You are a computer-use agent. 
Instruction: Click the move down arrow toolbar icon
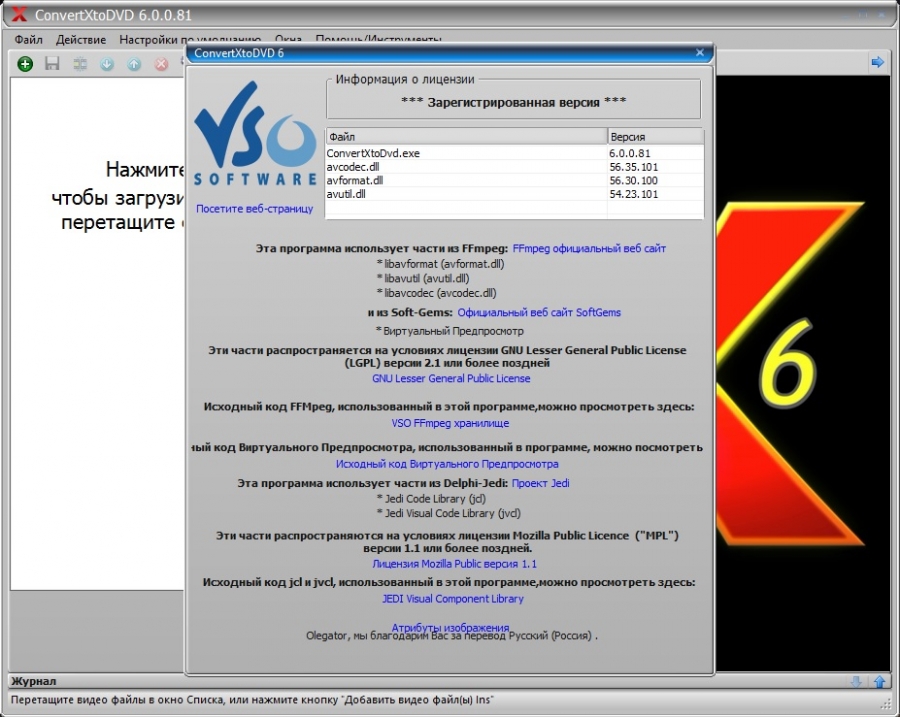107,64
